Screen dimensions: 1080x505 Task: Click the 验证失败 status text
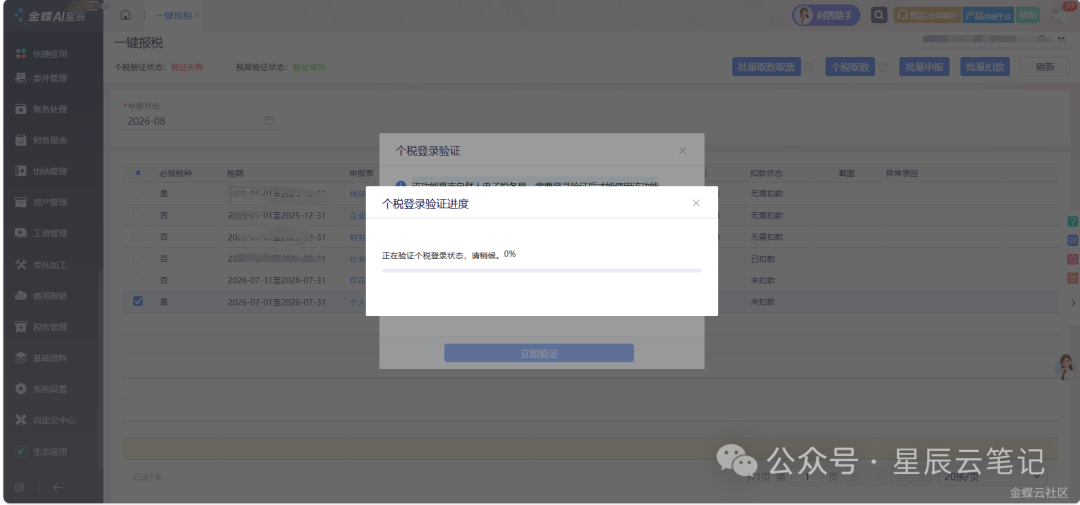coord(187,68)
